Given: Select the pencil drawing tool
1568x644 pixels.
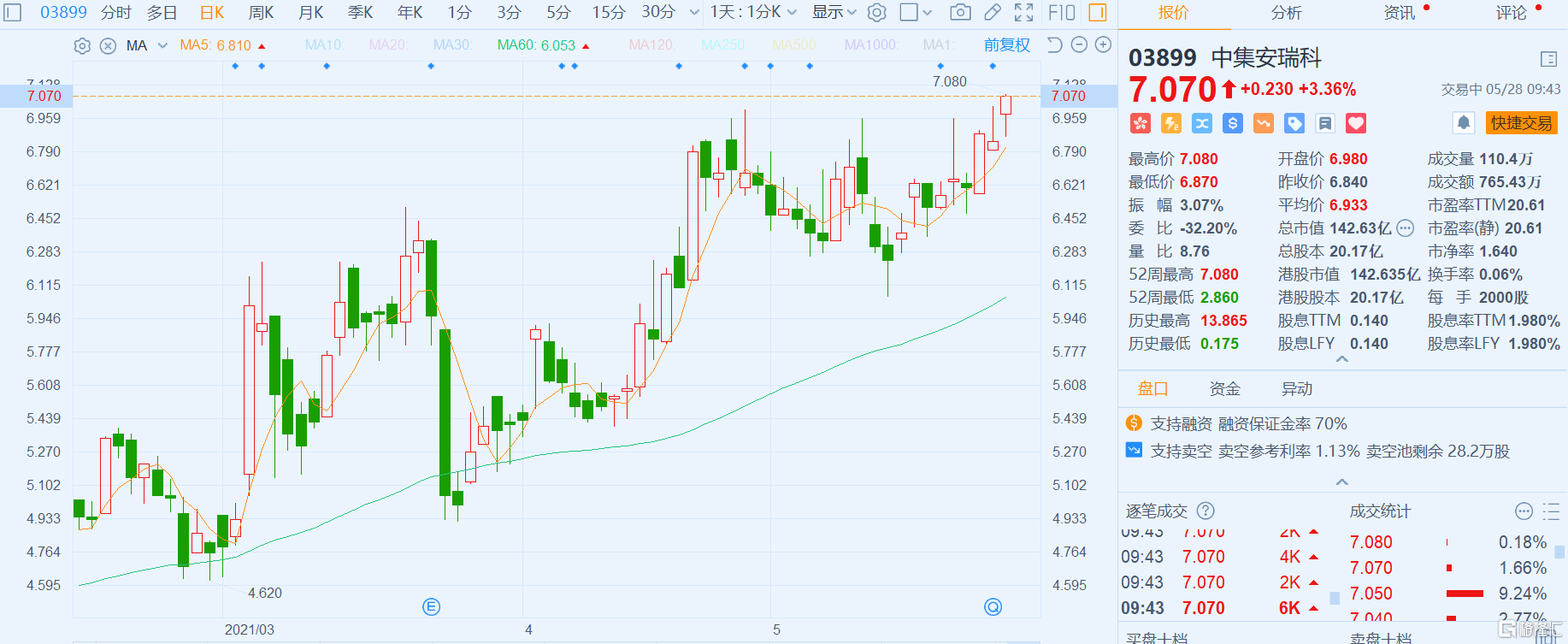Looking at the screenshot, I should point(992,12).
